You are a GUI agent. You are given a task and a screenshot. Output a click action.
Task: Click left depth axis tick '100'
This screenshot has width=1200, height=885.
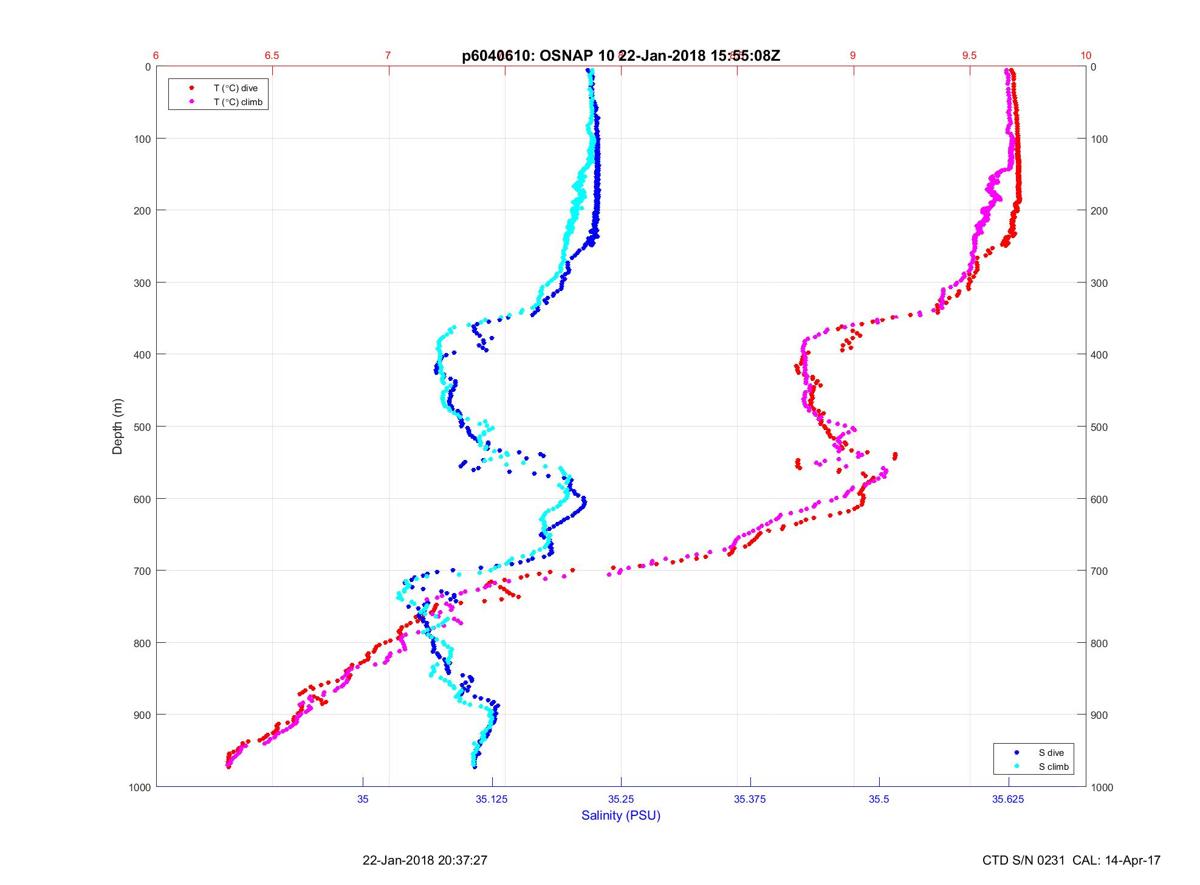point(142,139)
